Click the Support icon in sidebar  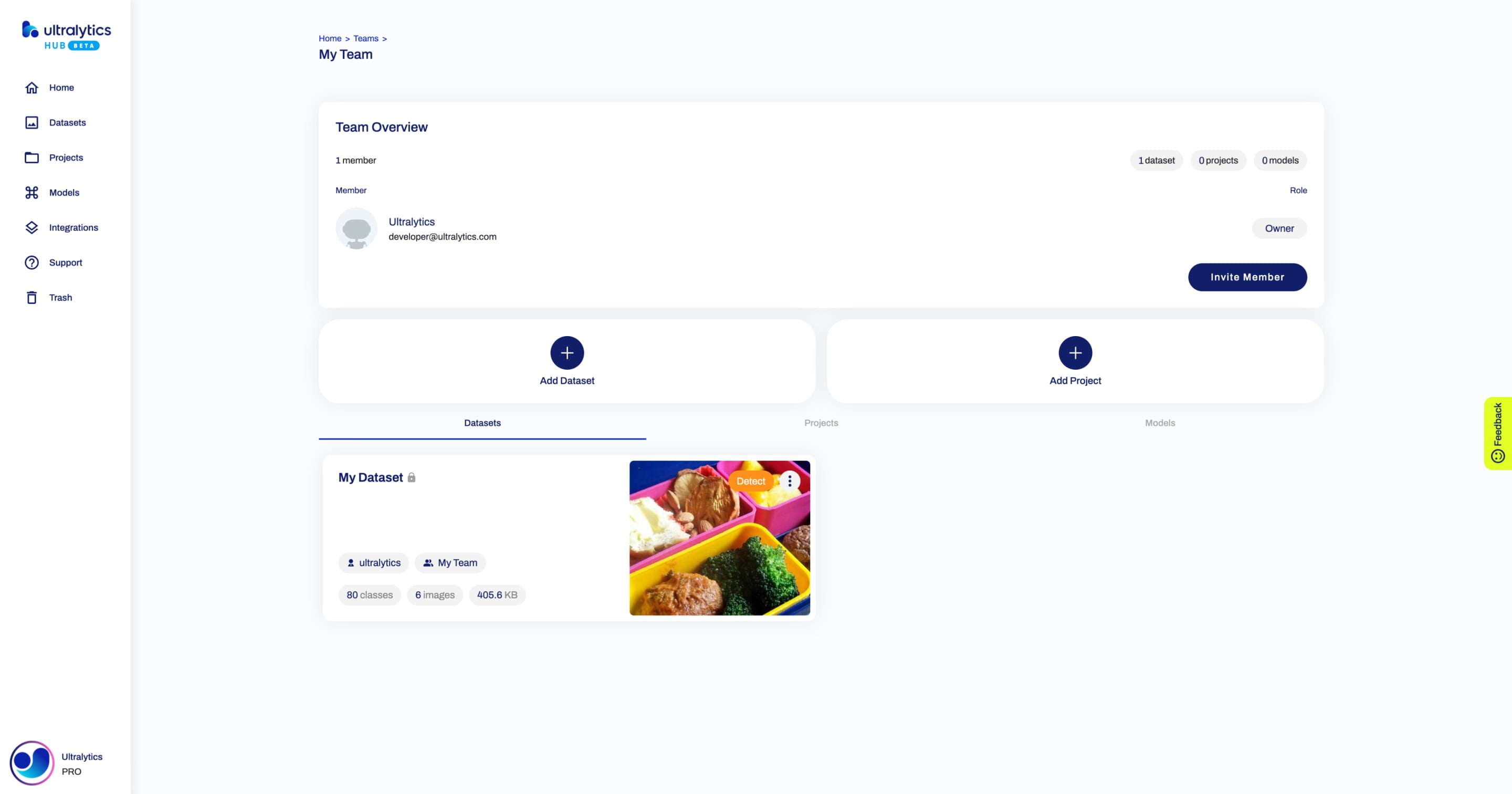click(32, 262)
